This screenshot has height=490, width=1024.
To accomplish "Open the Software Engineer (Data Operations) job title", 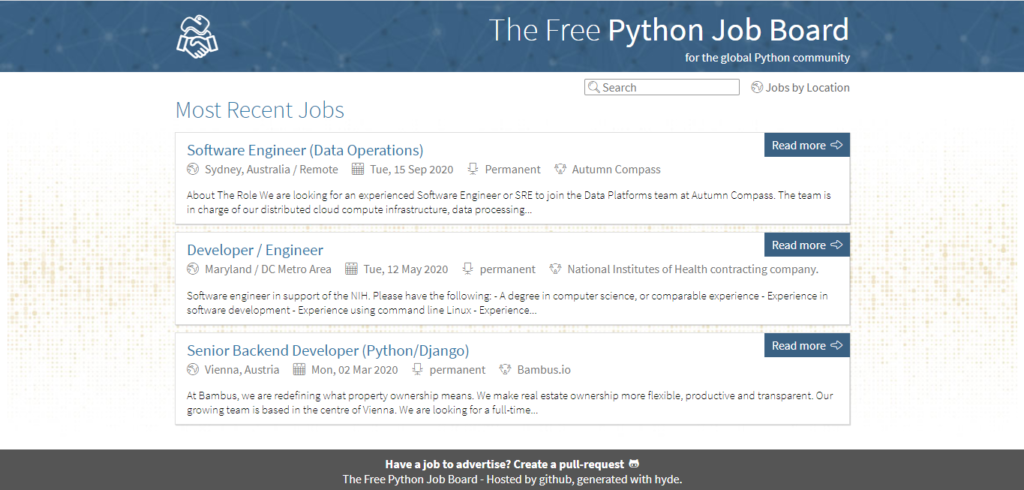I will [305, 150].
